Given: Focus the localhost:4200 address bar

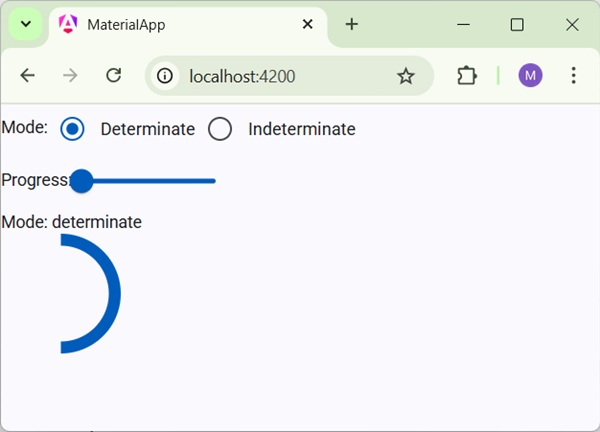Looking at the screenshot, I should (280, 76).
